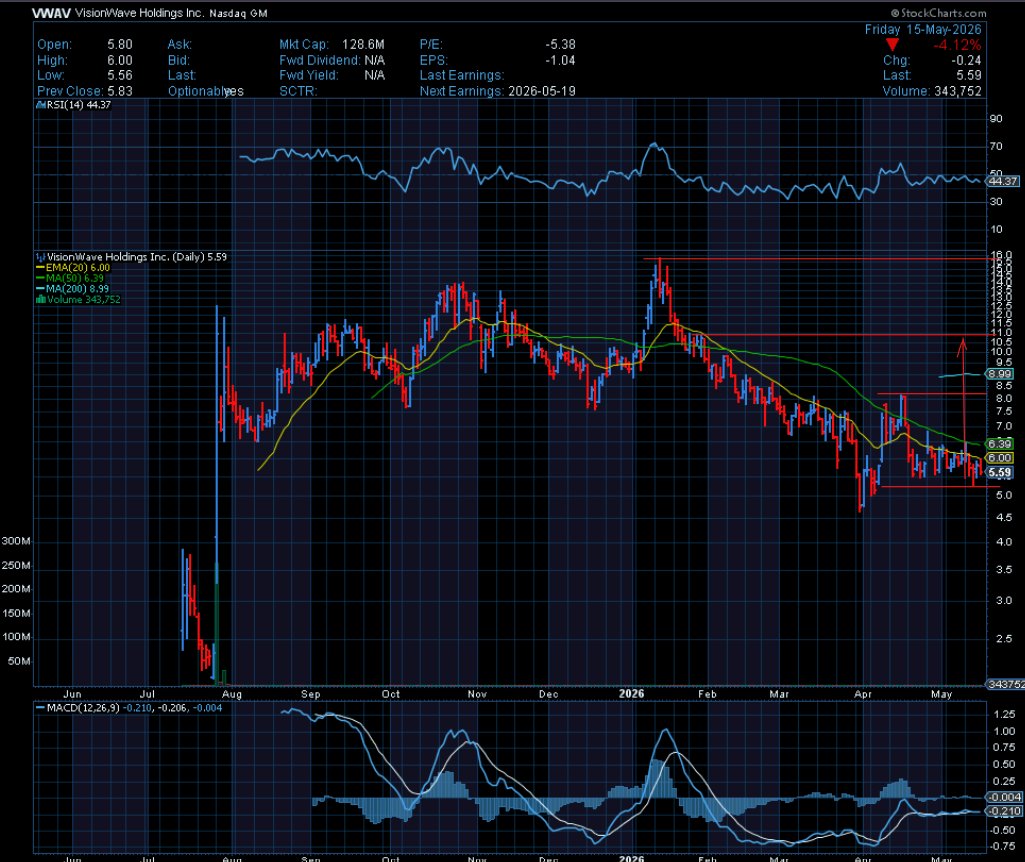This screenshot has width=1025, height=862.
Task: Click the RSI 44.37 value tag on axis
Action: (1003, 181)
